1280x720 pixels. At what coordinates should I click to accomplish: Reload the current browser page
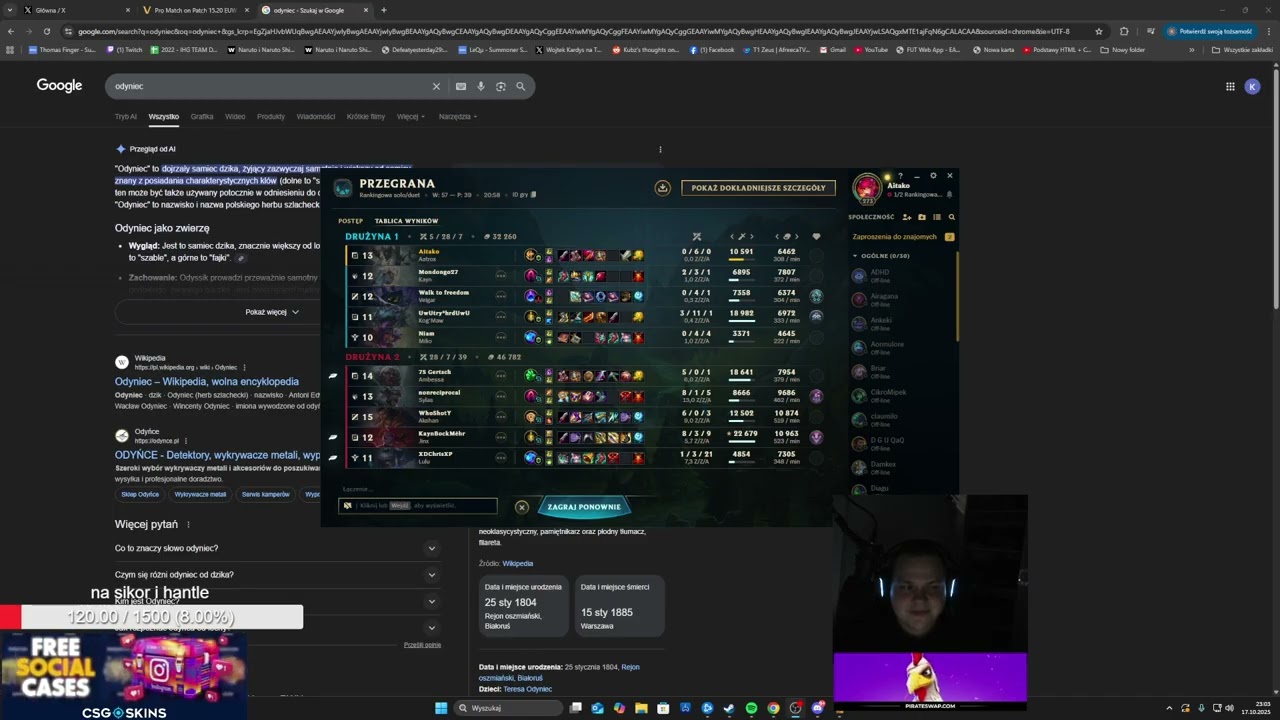click(x=46, y=31)
